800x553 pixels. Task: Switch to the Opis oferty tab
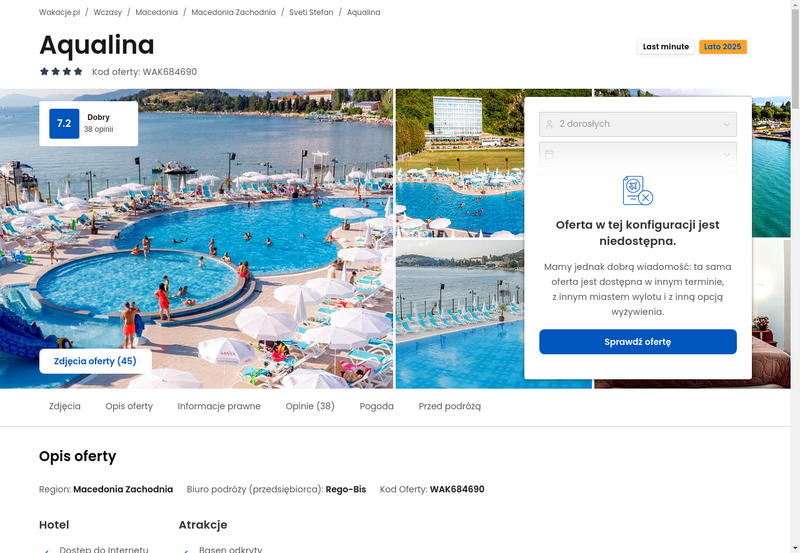pyautogui.click(x=129, y=406)
